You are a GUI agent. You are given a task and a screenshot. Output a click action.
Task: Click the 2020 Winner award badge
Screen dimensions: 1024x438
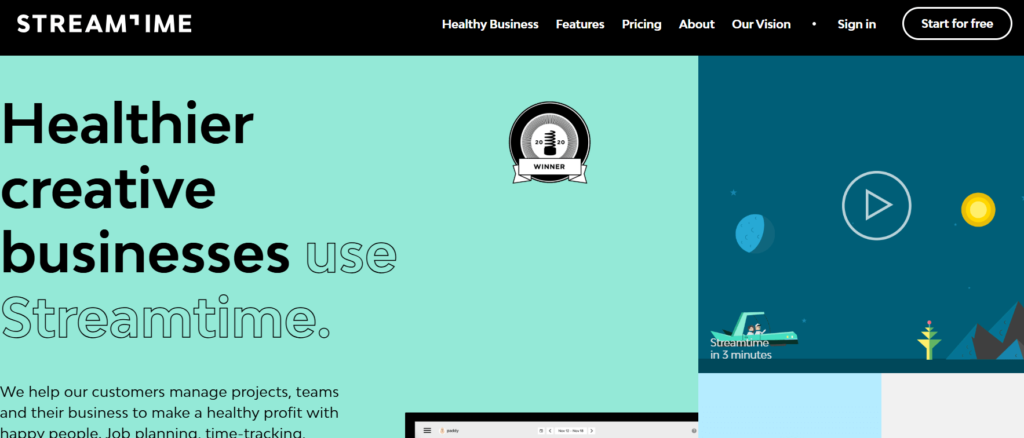[549, 142]
